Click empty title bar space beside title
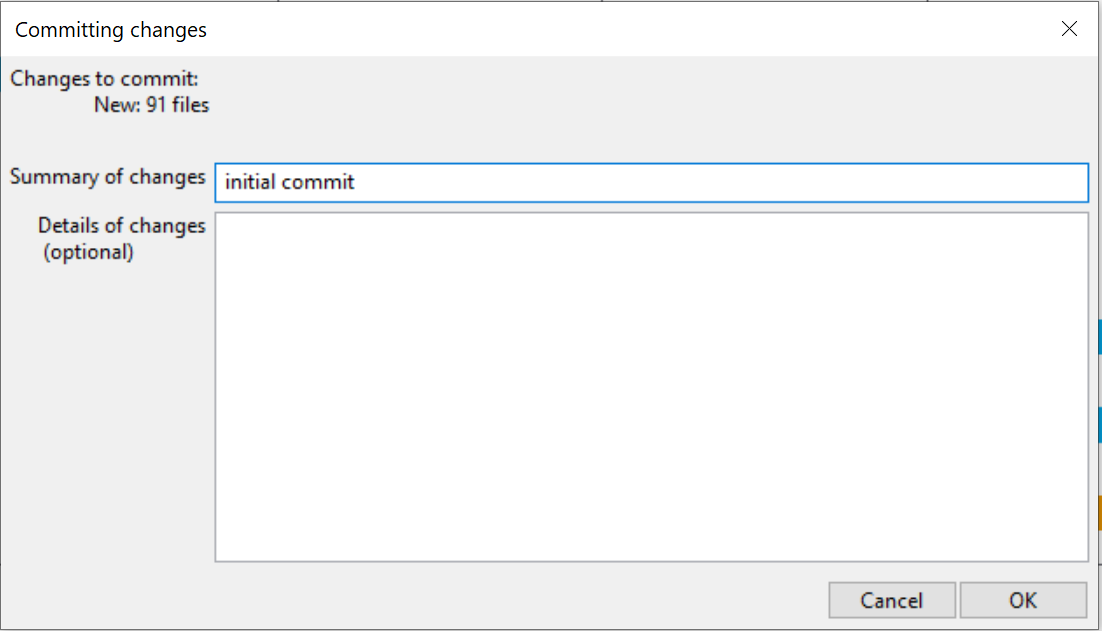 [x=600, y=30]
